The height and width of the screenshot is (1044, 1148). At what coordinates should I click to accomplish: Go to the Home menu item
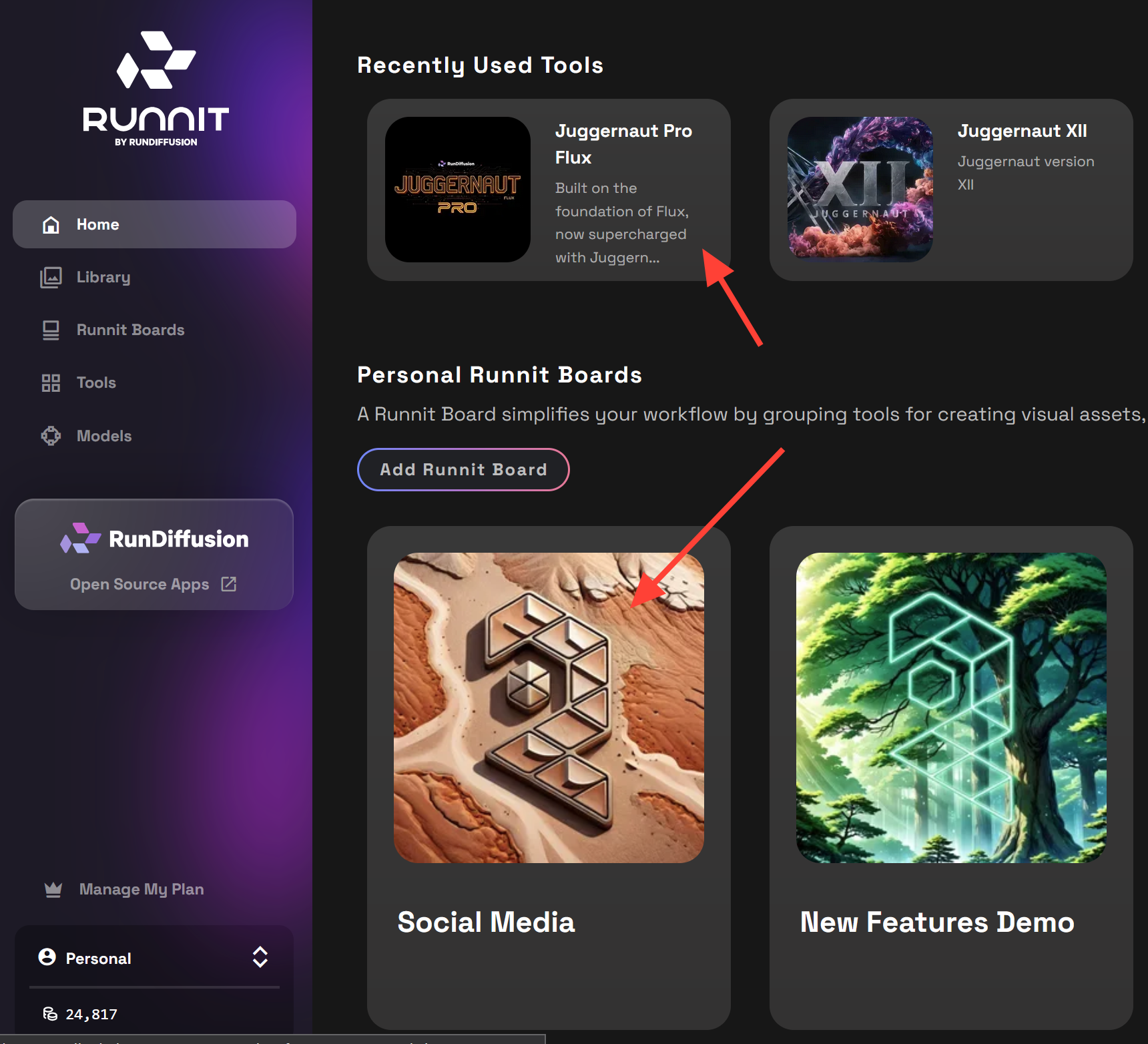tap(154, 224)
